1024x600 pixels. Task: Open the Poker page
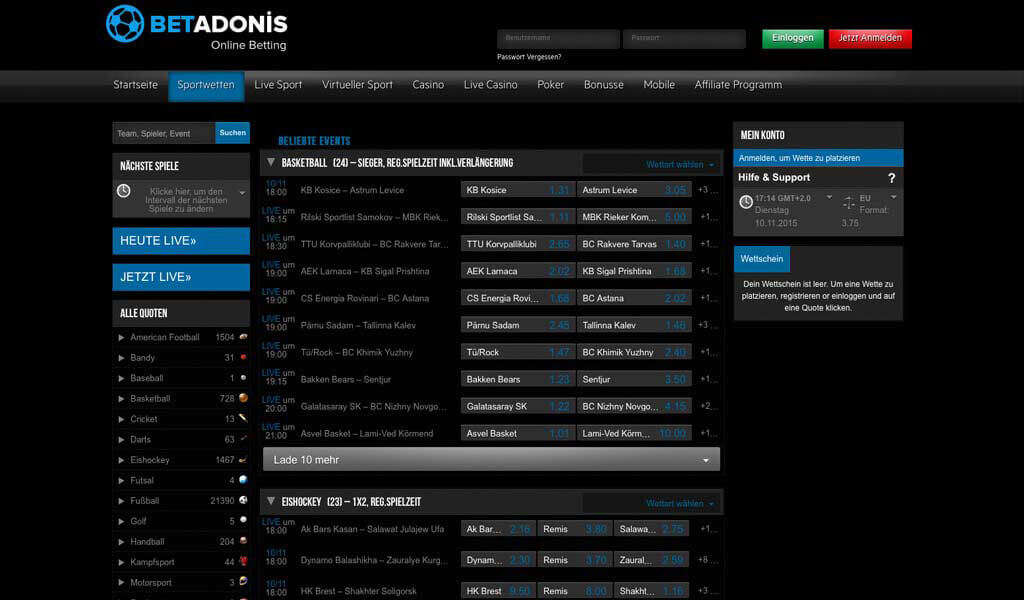[x=551, y=85]
